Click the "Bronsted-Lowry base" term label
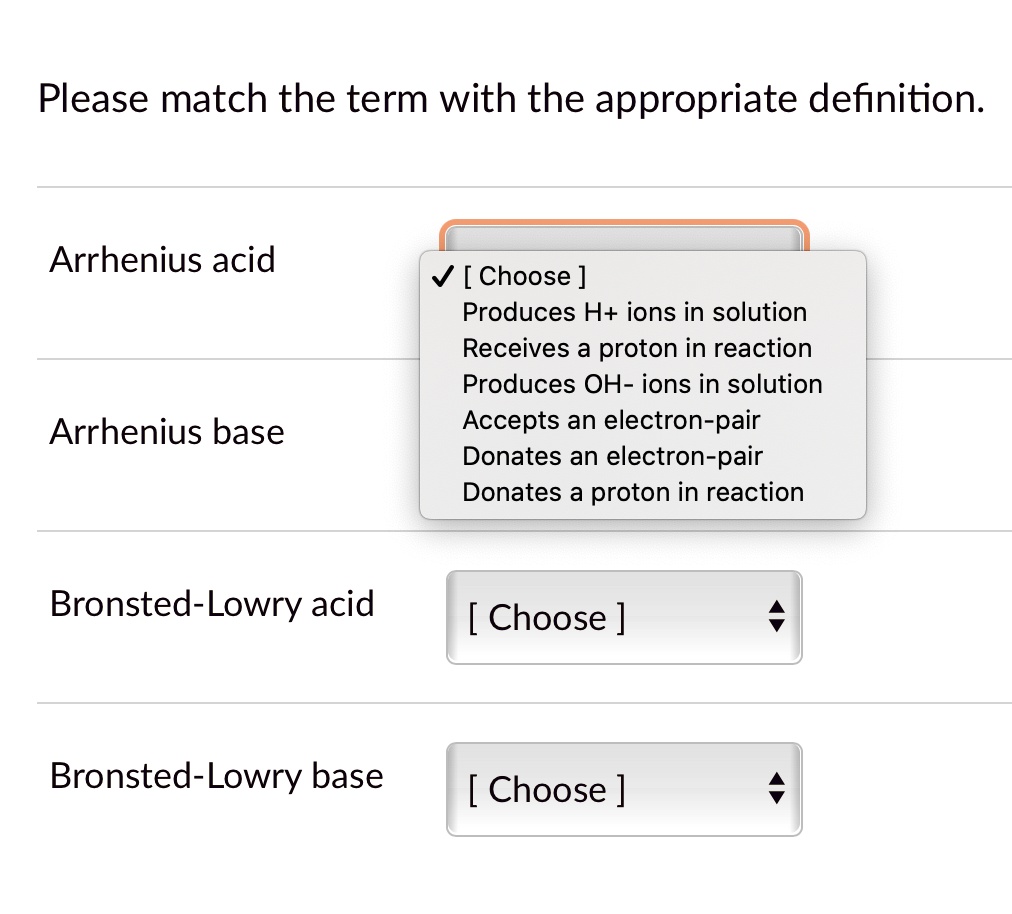Viewport: 1012px width, 914px height. pos(215,775)
